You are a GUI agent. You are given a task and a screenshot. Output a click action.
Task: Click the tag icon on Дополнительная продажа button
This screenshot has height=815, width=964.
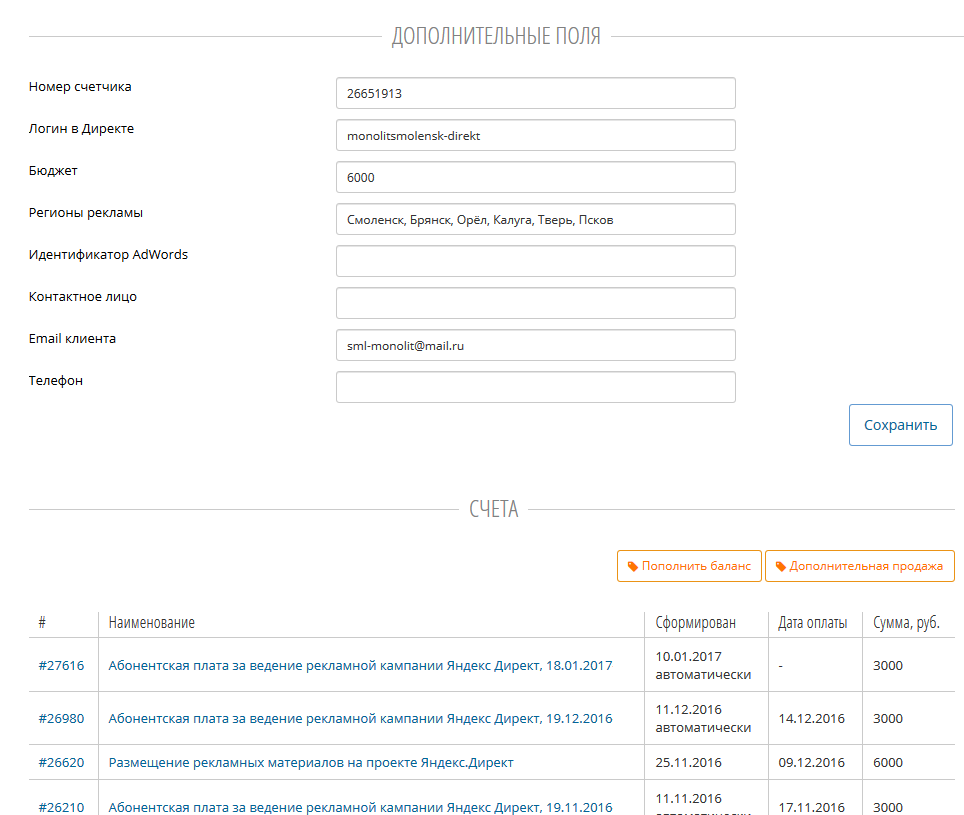click(781, 566)
